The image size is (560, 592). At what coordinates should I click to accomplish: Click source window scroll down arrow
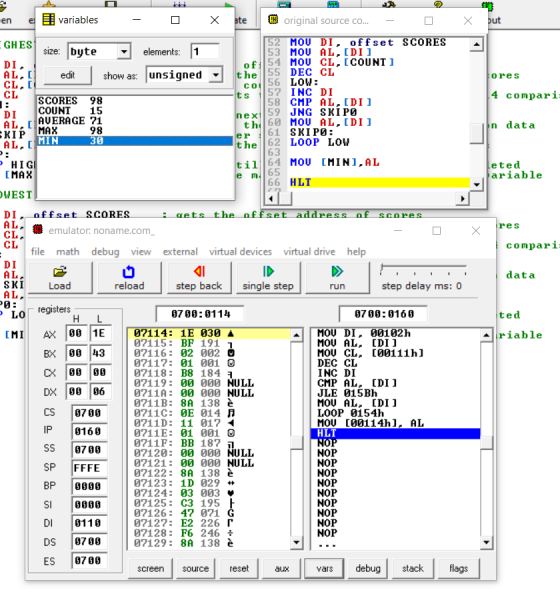[477, 184]
